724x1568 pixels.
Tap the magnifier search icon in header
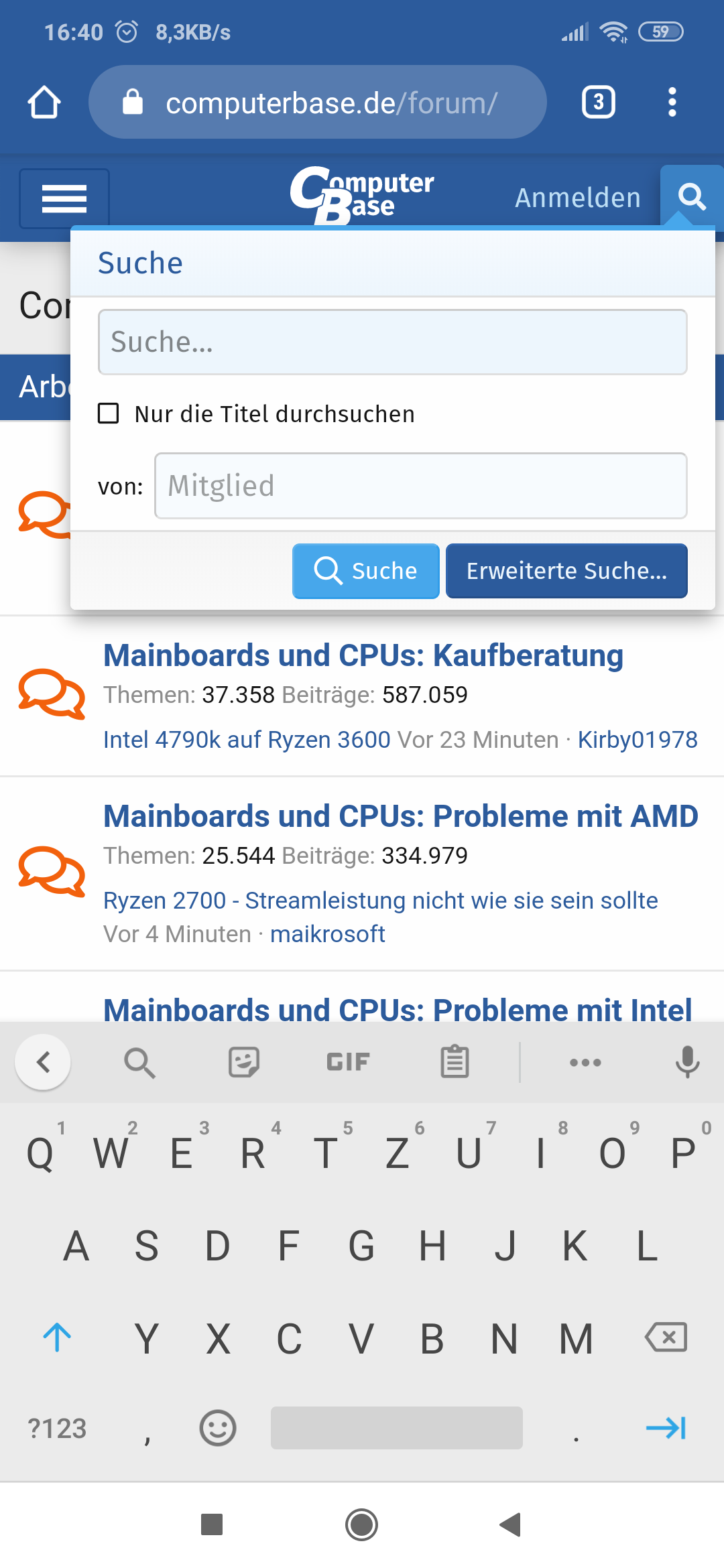click(691, 197)
